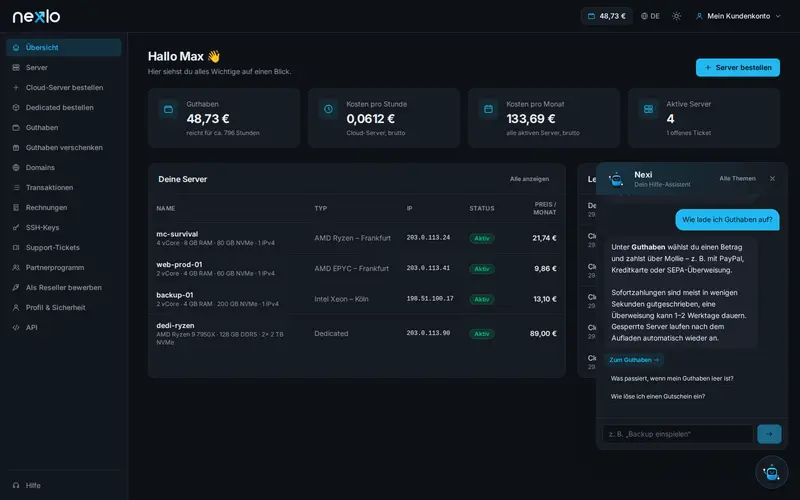
Task: Open the Rechnungen menu item
Action: 64,208
